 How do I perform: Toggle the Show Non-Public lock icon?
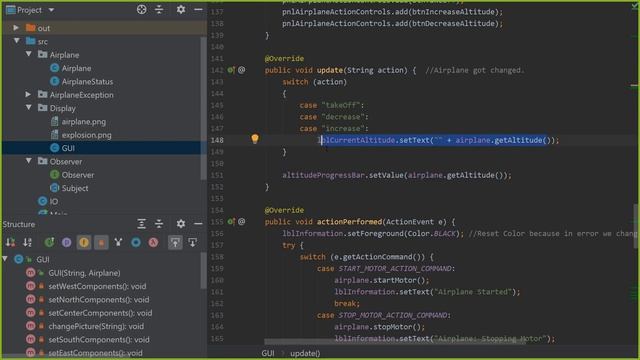101,242
